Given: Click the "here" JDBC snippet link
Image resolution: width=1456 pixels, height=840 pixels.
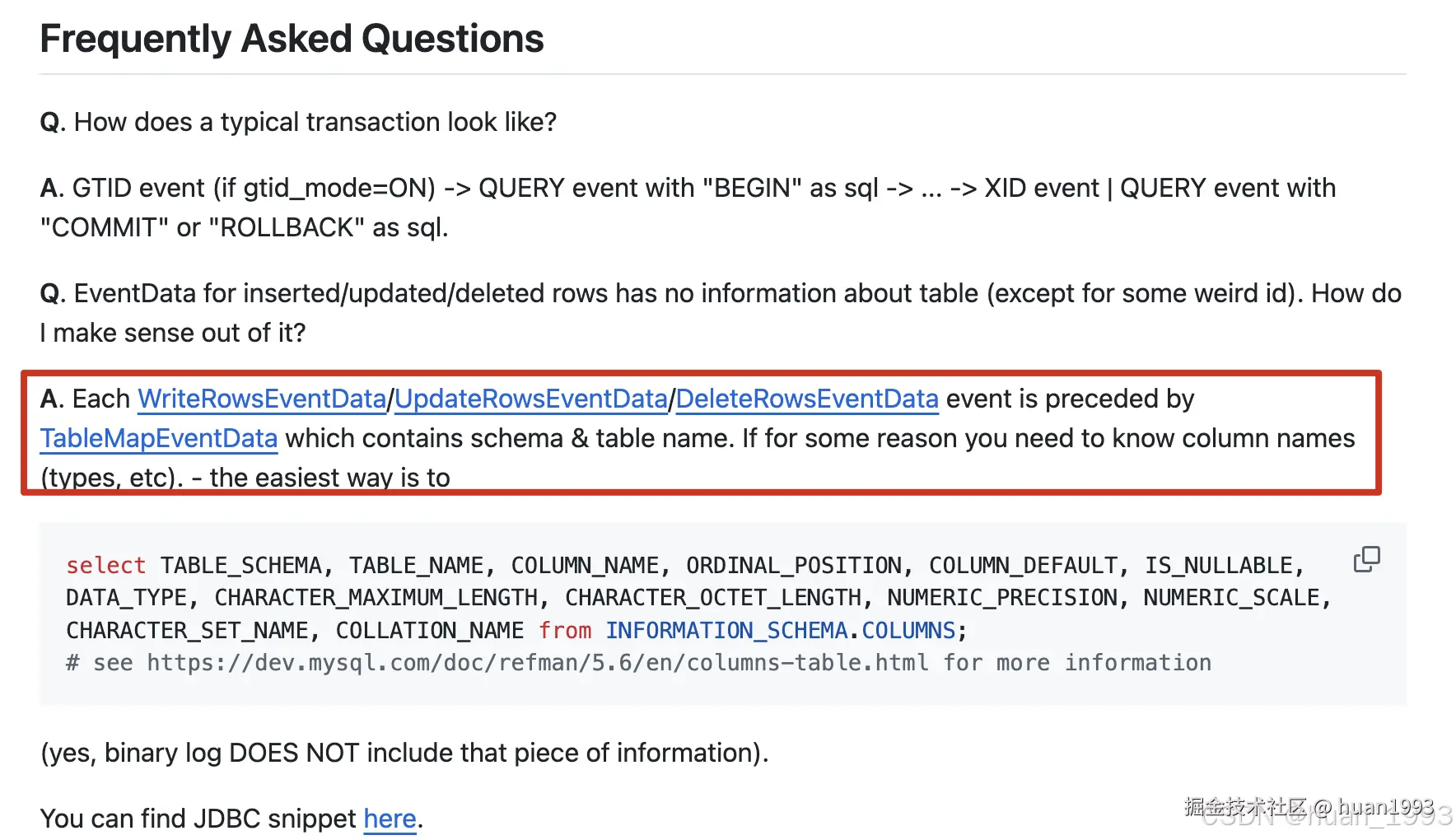Looking at the screenshot, I should point(390,819).
